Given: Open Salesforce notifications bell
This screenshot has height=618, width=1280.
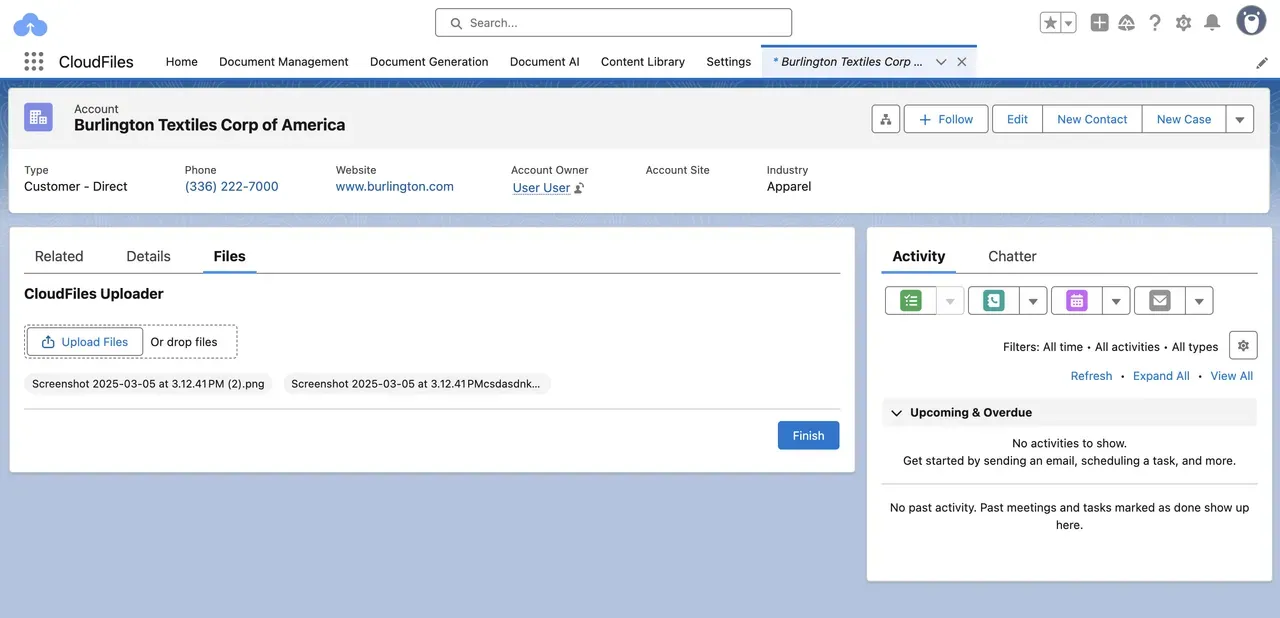Looking at the screenshot, I should click(1211, 22).
